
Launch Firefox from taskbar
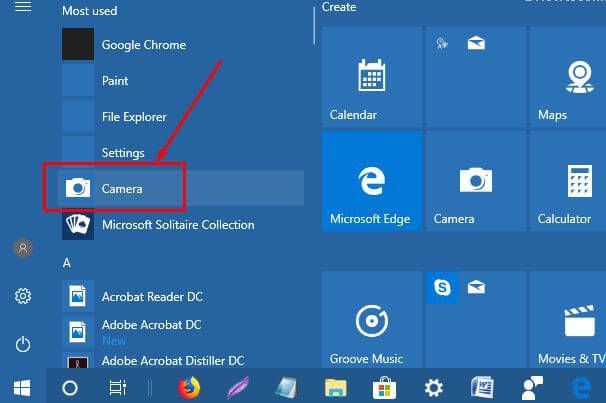pos(189,388)
